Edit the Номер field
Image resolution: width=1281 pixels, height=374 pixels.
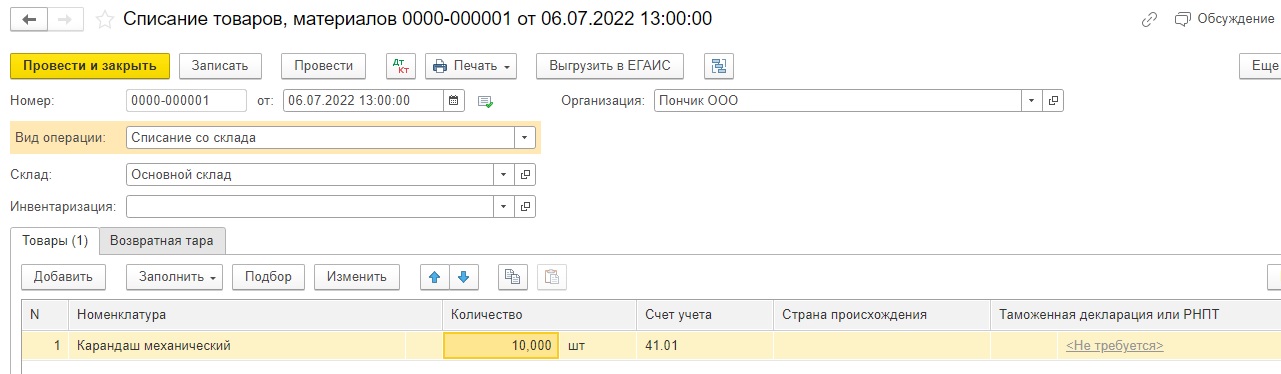[x=187, y=101]
